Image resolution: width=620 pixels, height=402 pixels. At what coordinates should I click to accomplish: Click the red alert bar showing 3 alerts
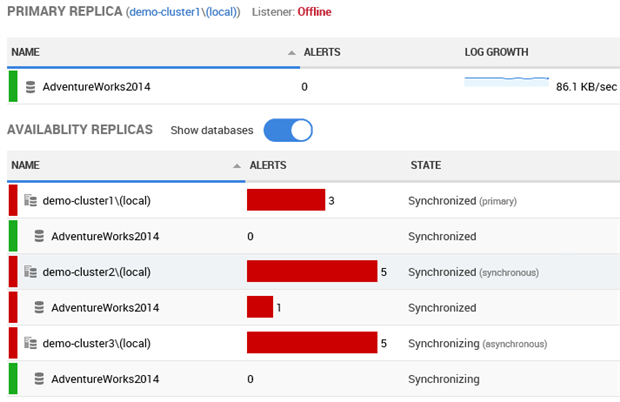pyautogui.click(x=286, y=200)
